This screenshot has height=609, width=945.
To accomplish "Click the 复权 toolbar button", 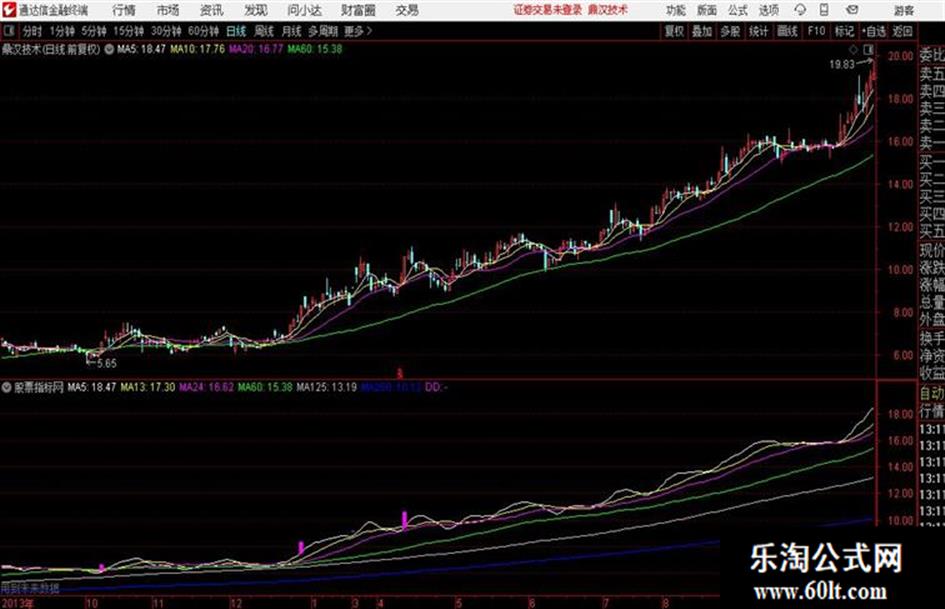I will tap(674, 31).
